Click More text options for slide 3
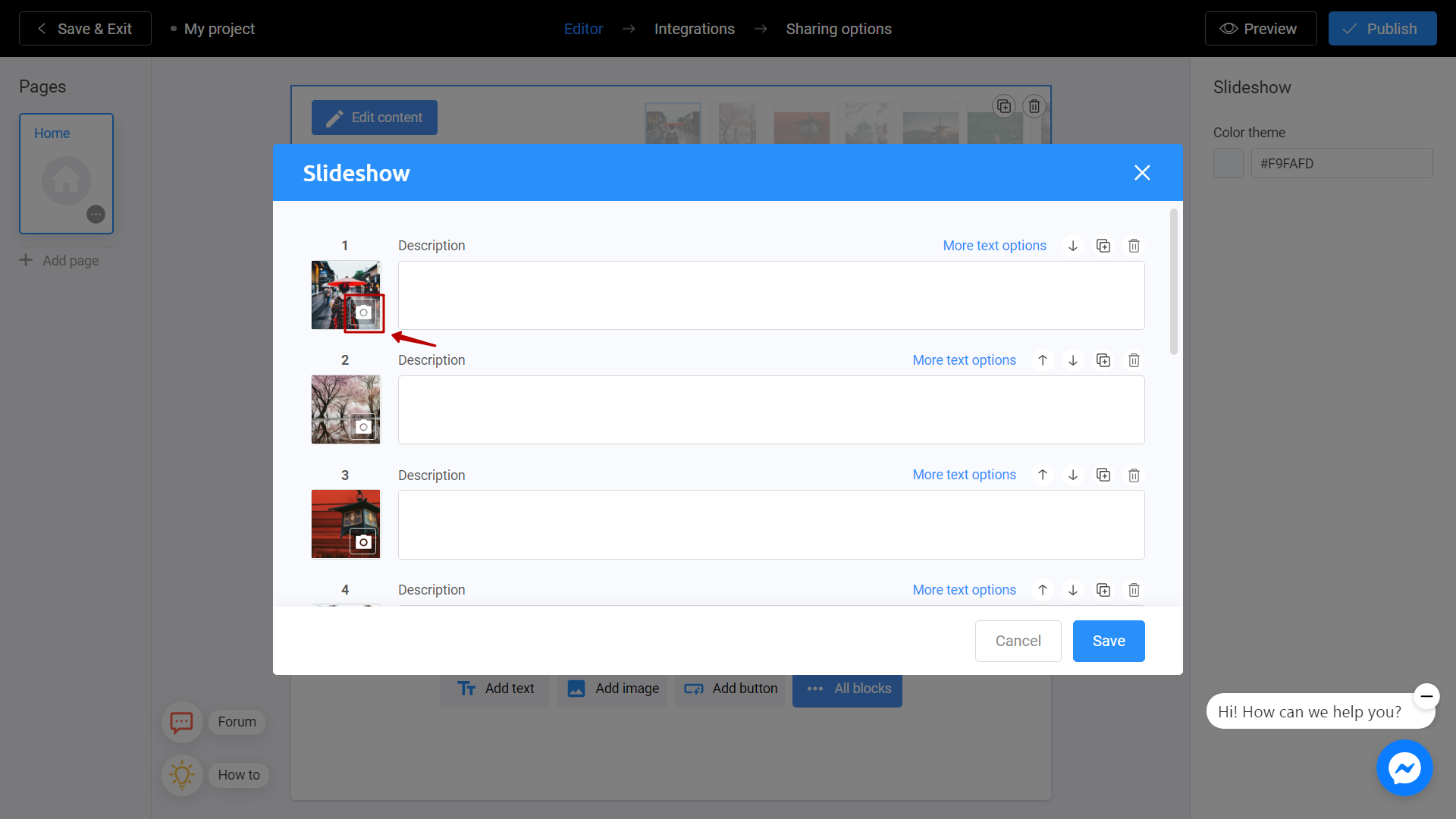The height and width of the screenshot is (819, 1456). (964, 475)
